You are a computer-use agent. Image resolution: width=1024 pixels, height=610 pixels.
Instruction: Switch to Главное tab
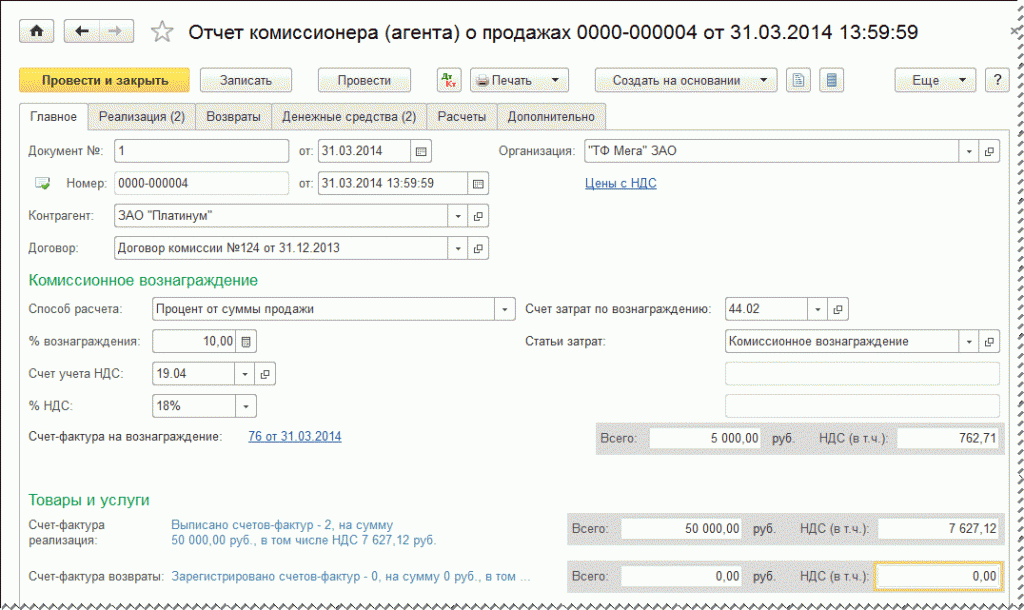coord(54,116)
